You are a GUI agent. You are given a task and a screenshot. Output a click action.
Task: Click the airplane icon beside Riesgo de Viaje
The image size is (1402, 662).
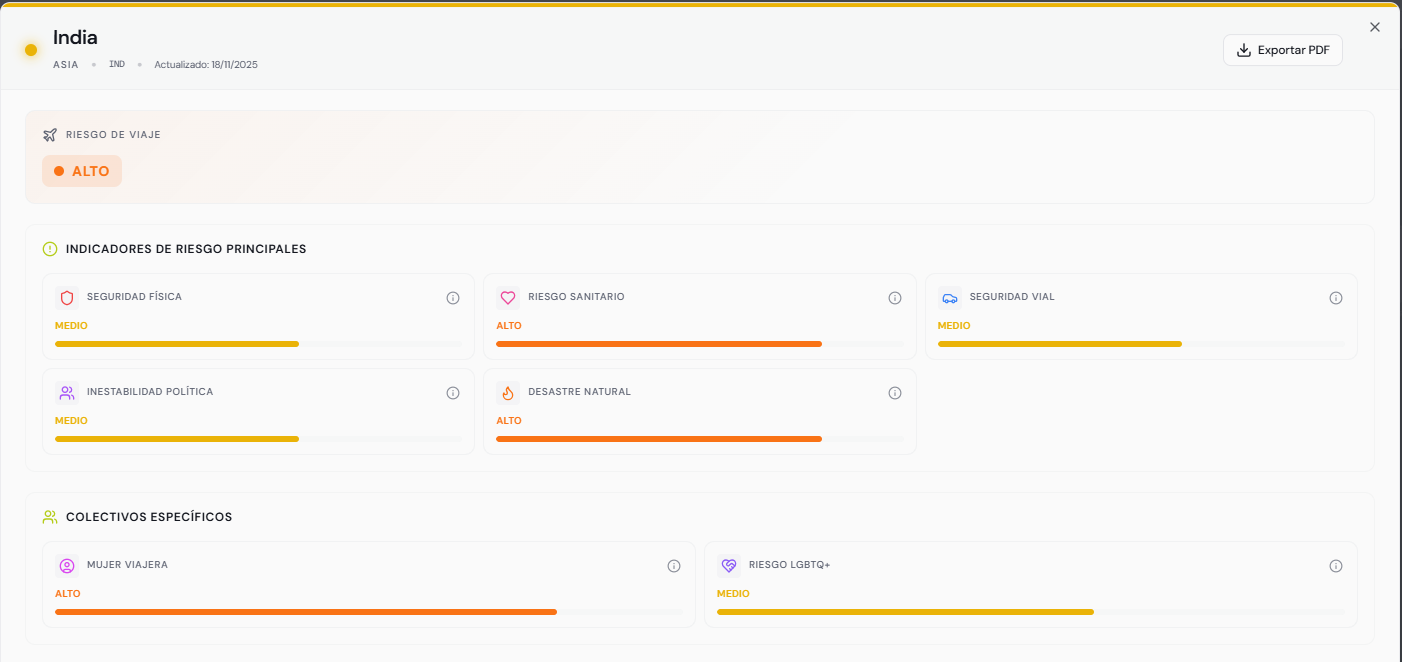click(x=50, y=135)
